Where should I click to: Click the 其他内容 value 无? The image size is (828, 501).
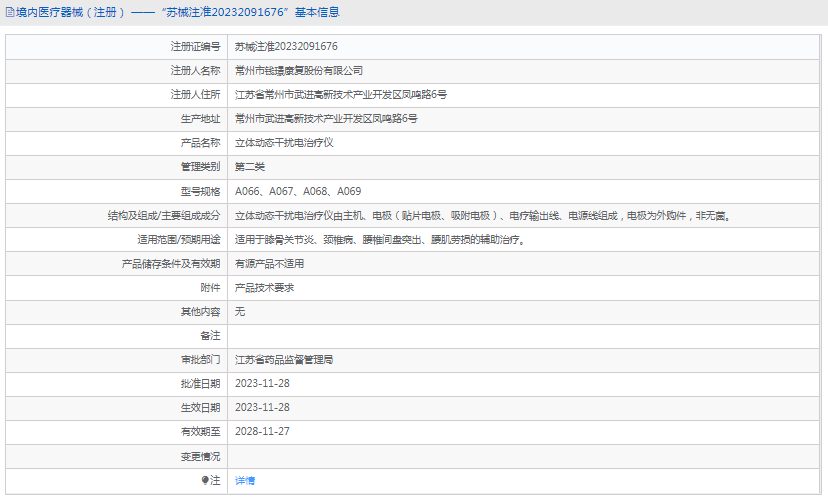240,311
